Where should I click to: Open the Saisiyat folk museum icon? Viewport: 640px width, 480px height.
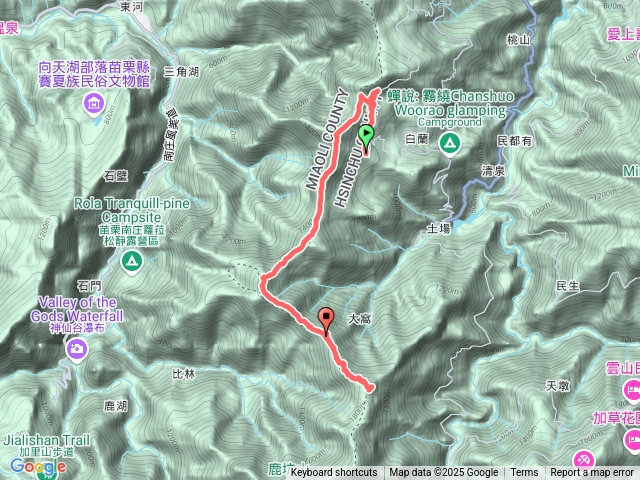pyautogui.click(x=94, y=104)
